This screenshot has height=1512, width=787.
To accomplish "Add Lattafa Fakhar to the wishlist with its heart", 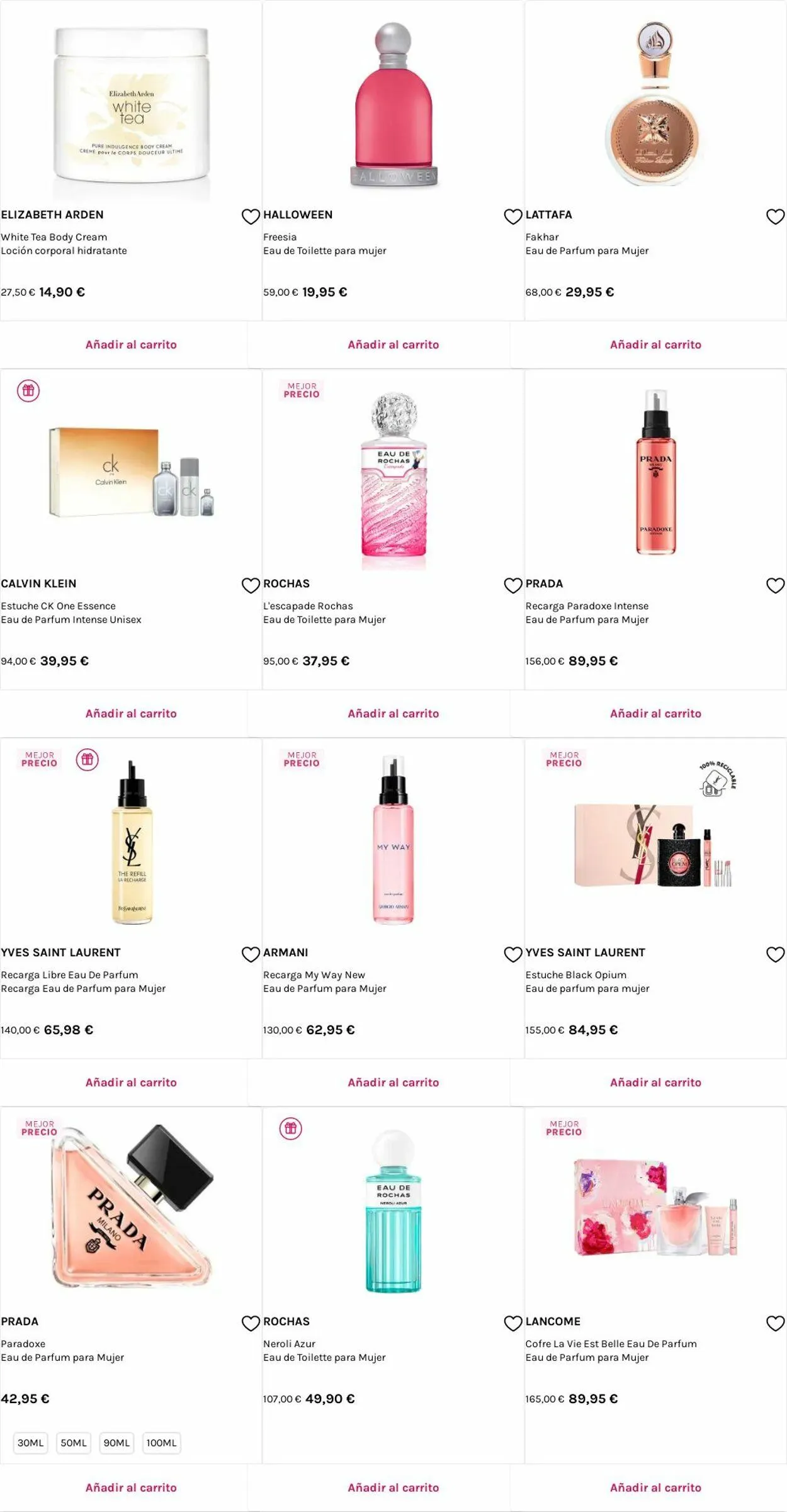I will coord(775,217).
